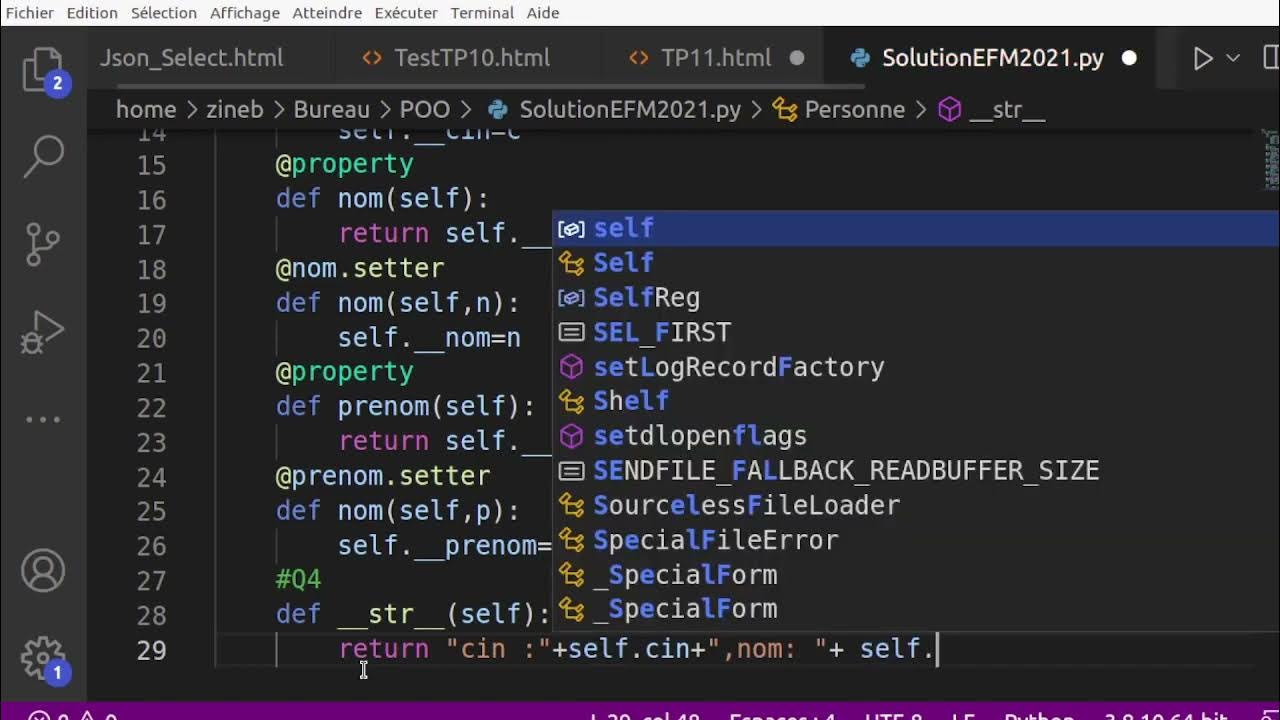Place cursor on 'self.__nom=n' line

pos(429,339)
